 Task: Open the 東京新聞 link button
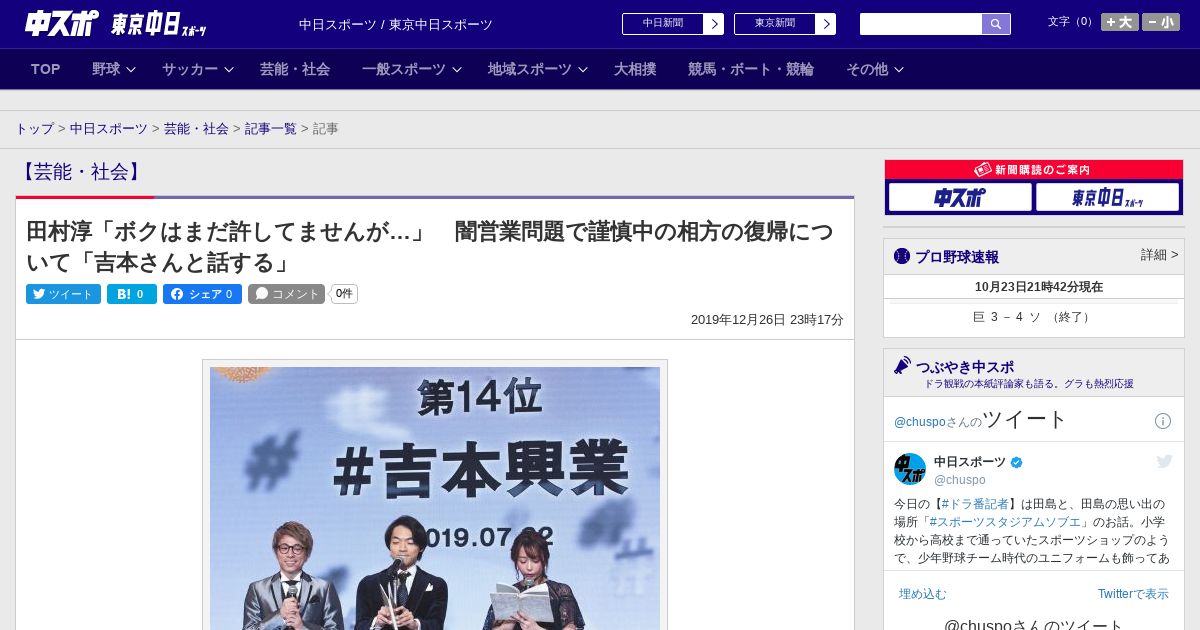(x=775, y=24)
